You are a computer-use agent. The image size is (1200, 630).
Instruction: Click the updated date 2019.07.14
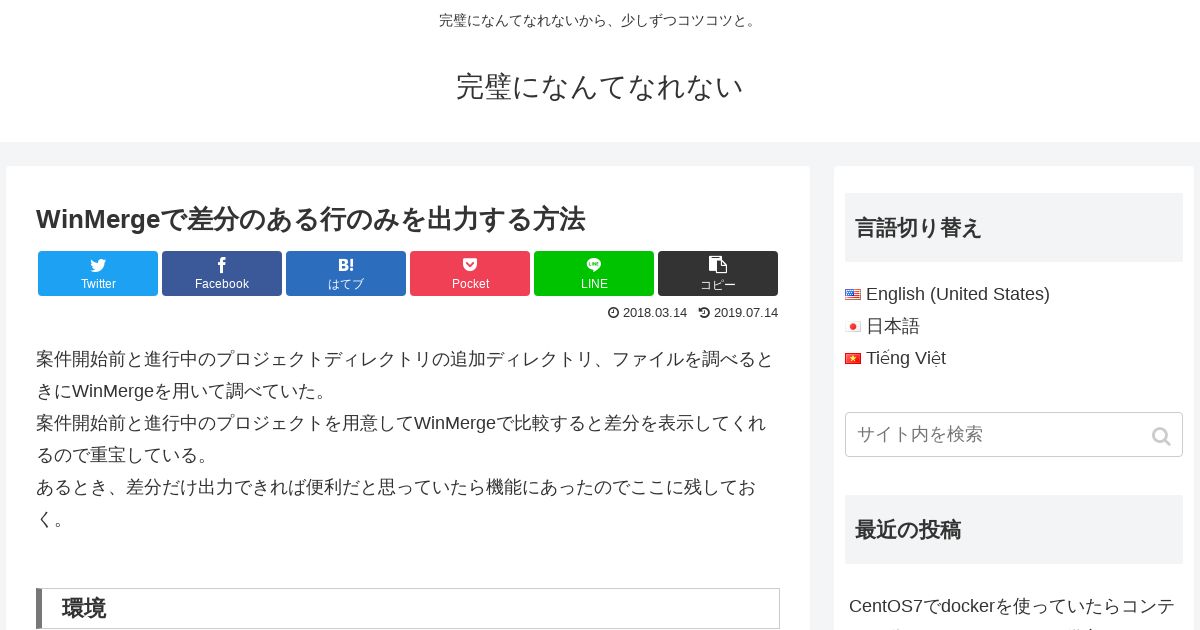[746, 313]
